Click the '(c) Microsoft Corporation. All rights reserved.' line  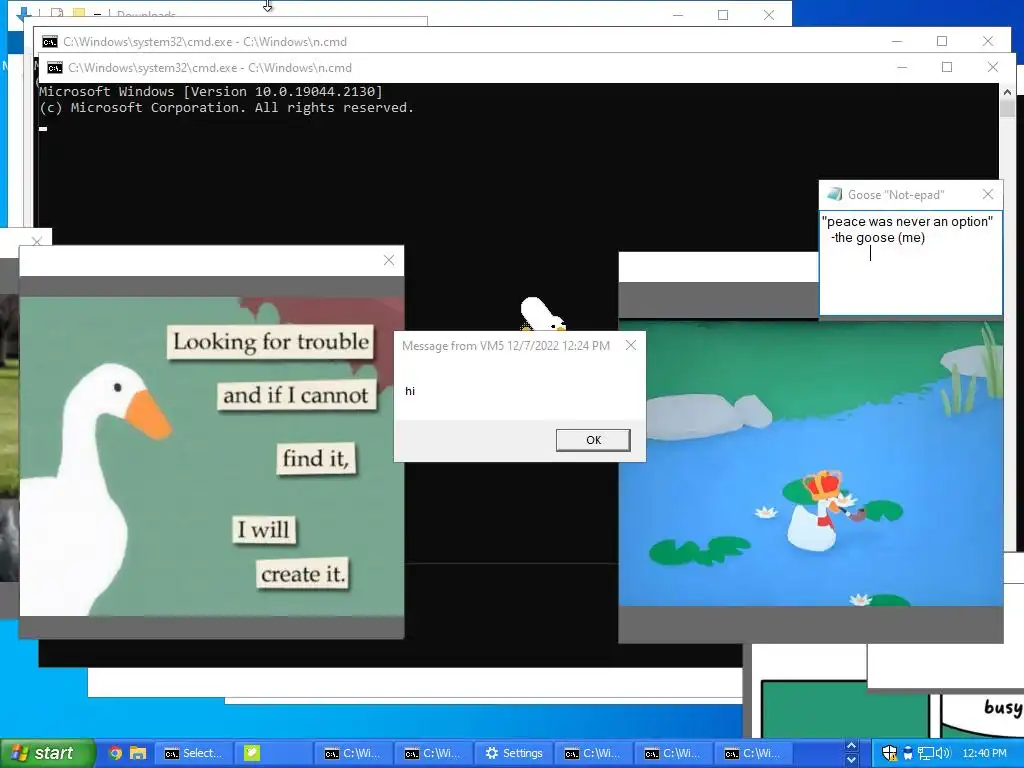(x=227, y=108)
